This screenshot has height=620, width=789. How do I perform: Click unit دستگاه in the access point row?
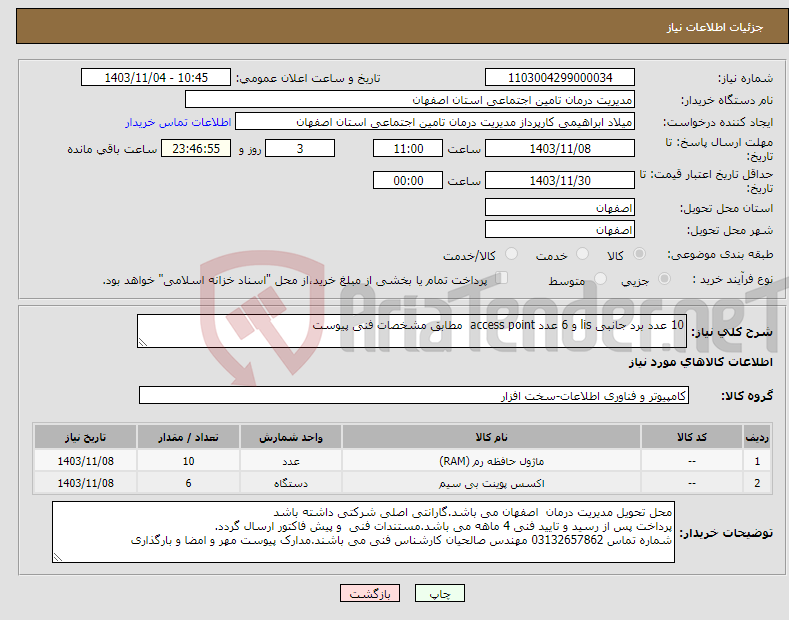[291, 483]
